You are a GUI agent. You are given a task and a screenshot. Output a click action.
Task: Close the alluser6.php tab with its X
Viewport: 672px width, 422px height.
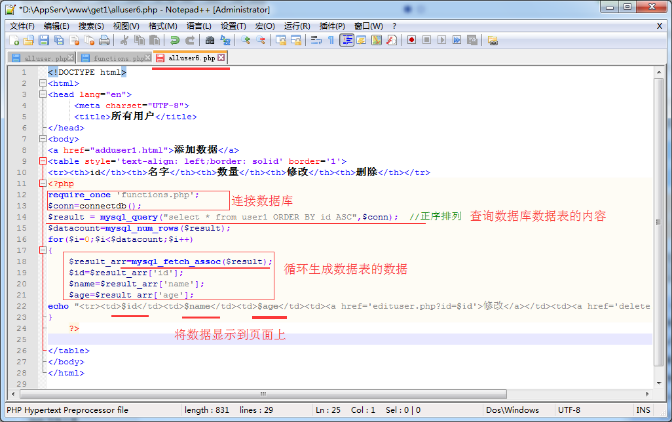(222, 58)
